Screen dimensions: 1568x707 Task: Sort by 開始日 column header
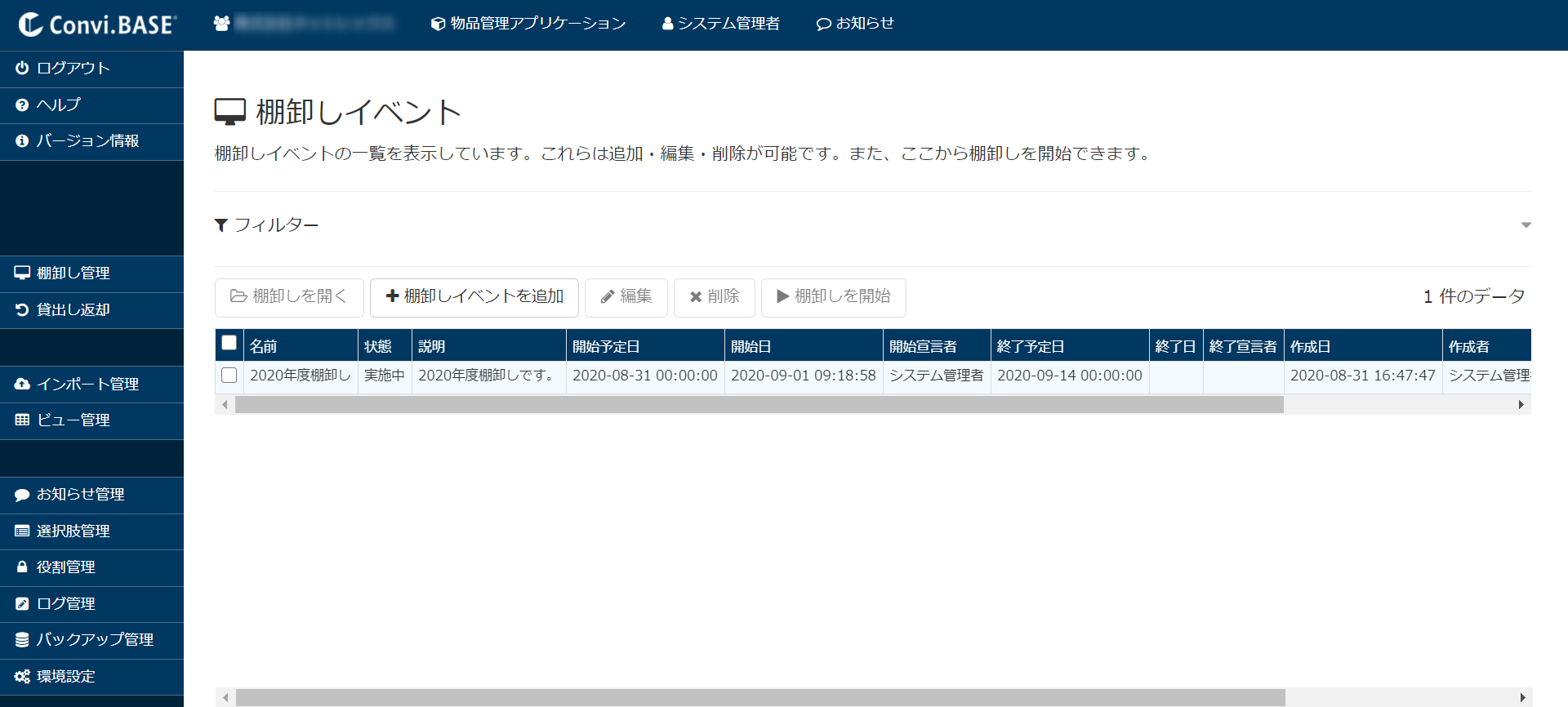804,346
